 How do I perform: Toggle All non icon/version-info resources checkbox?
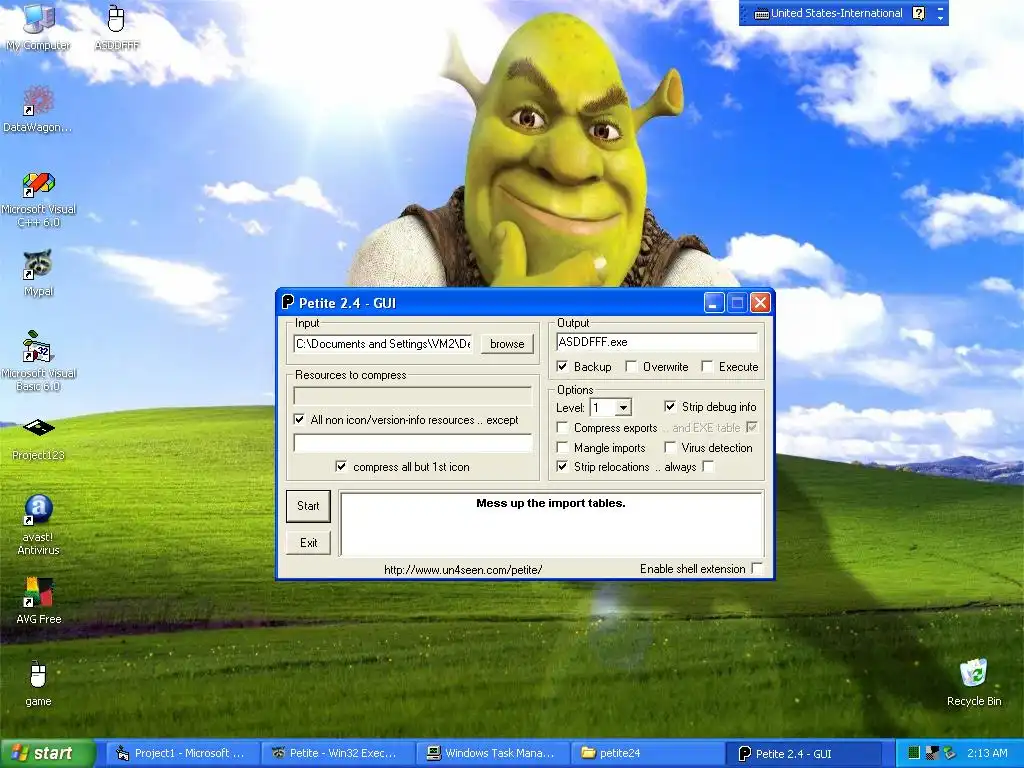point(299,419)
